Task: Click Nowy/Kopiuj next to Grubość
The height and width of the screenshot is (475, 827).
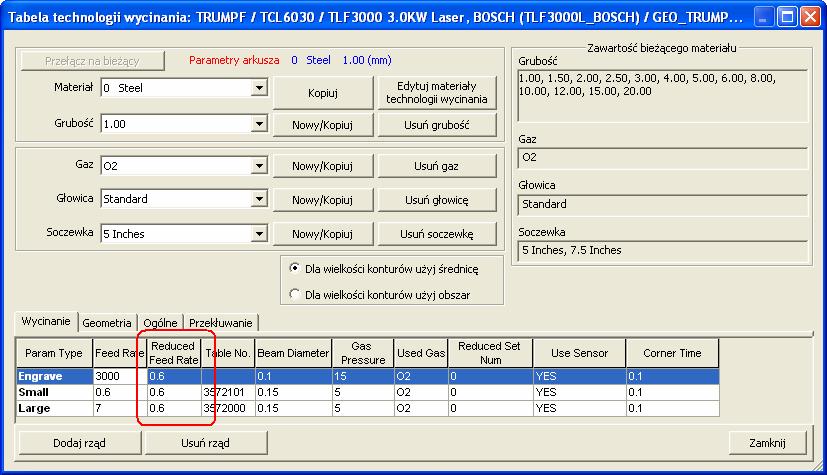Action: coord(323,125)
